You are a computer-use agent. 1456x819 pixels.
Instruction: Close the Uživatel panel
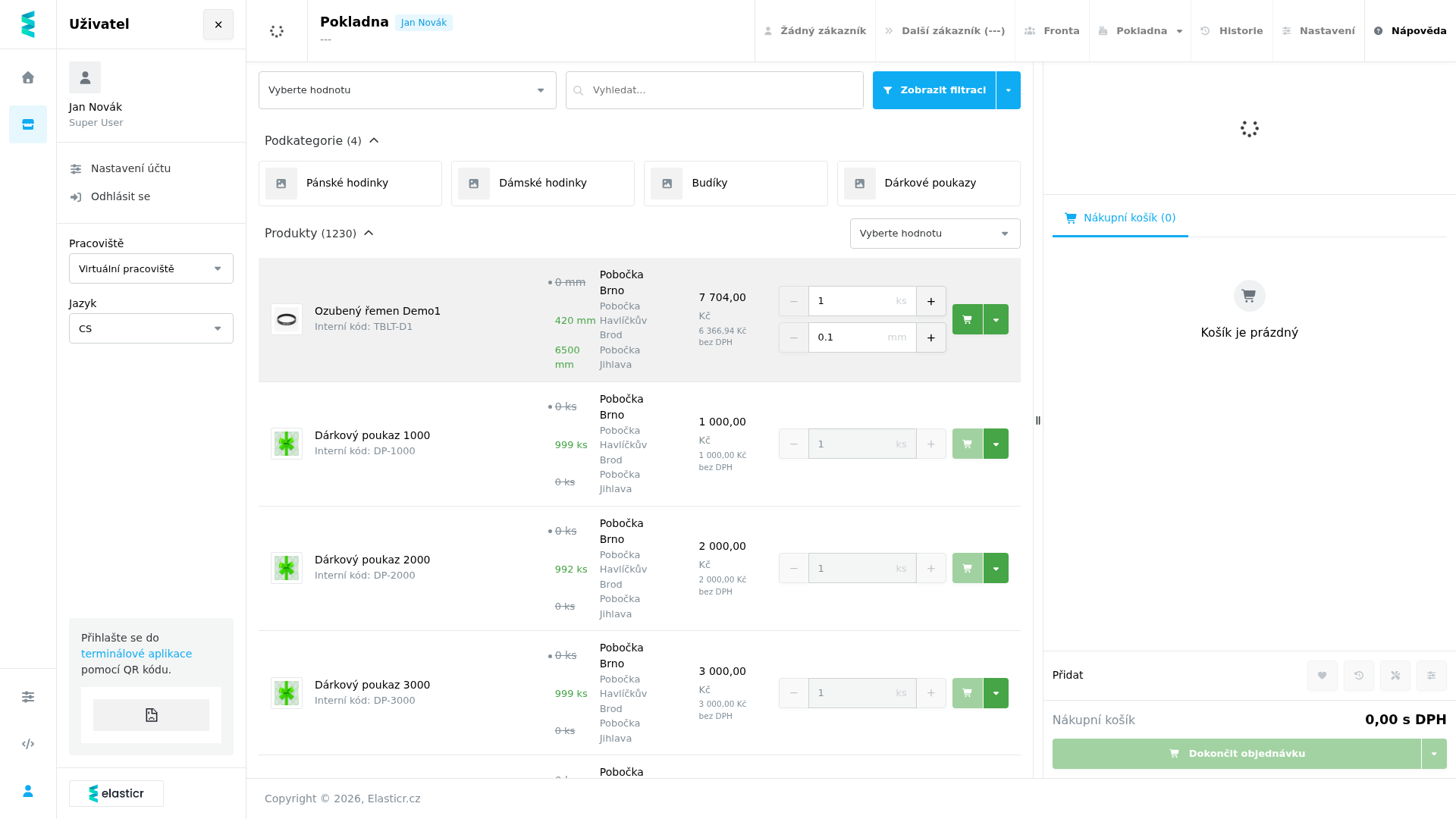(x=218, y=24)
